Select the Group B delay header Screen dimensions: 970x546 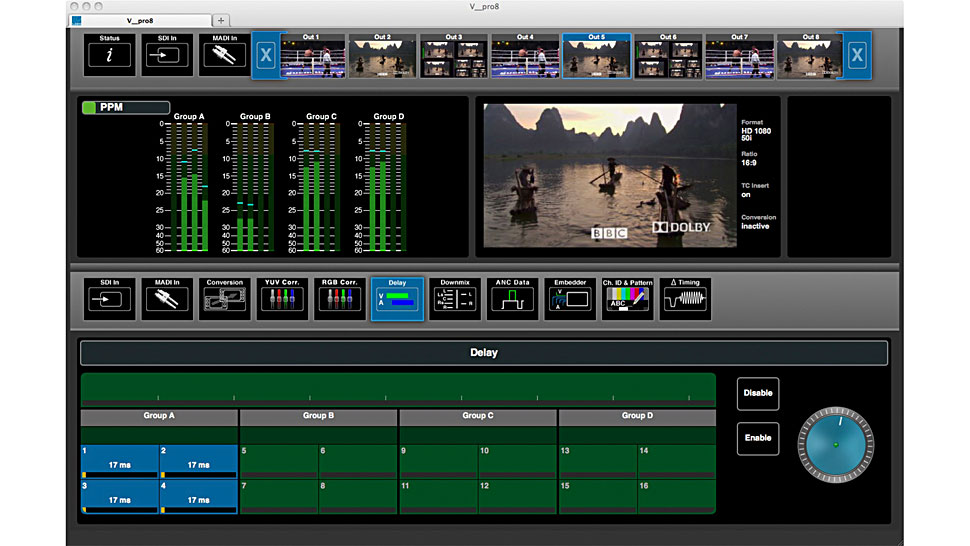pyautogui.click(x=318, y=416)
